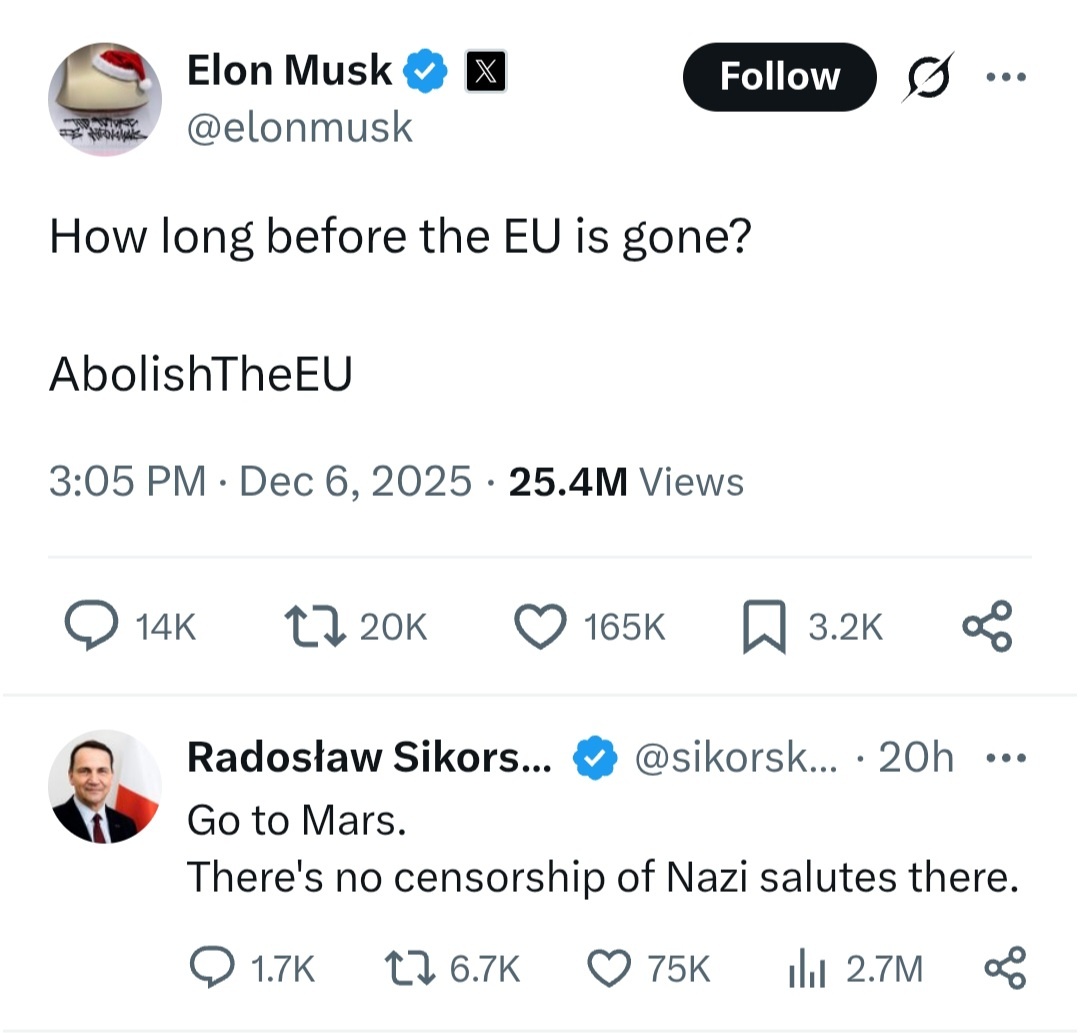Like the reply with 75K likes
This screenshot has height=1033, width=1080.
608,968
